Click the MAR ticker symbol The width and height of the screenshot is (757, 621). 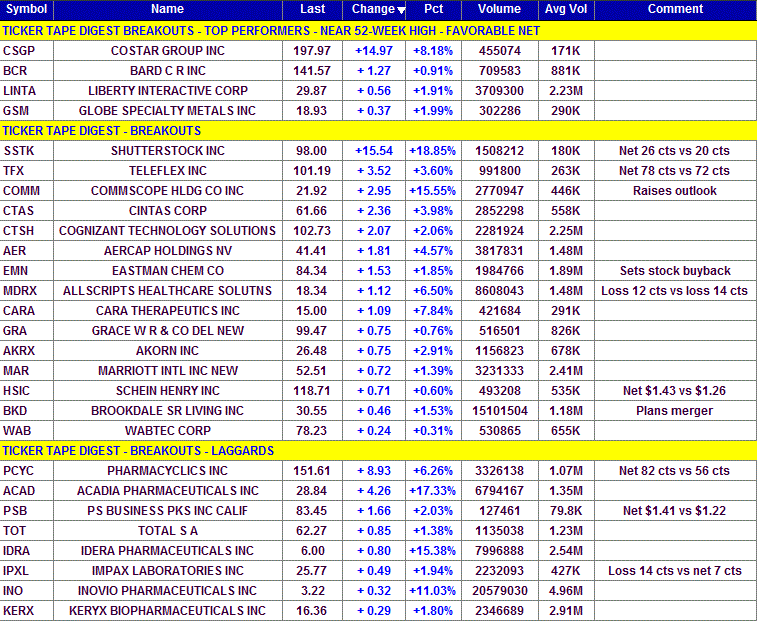click(x=16, y=371)
